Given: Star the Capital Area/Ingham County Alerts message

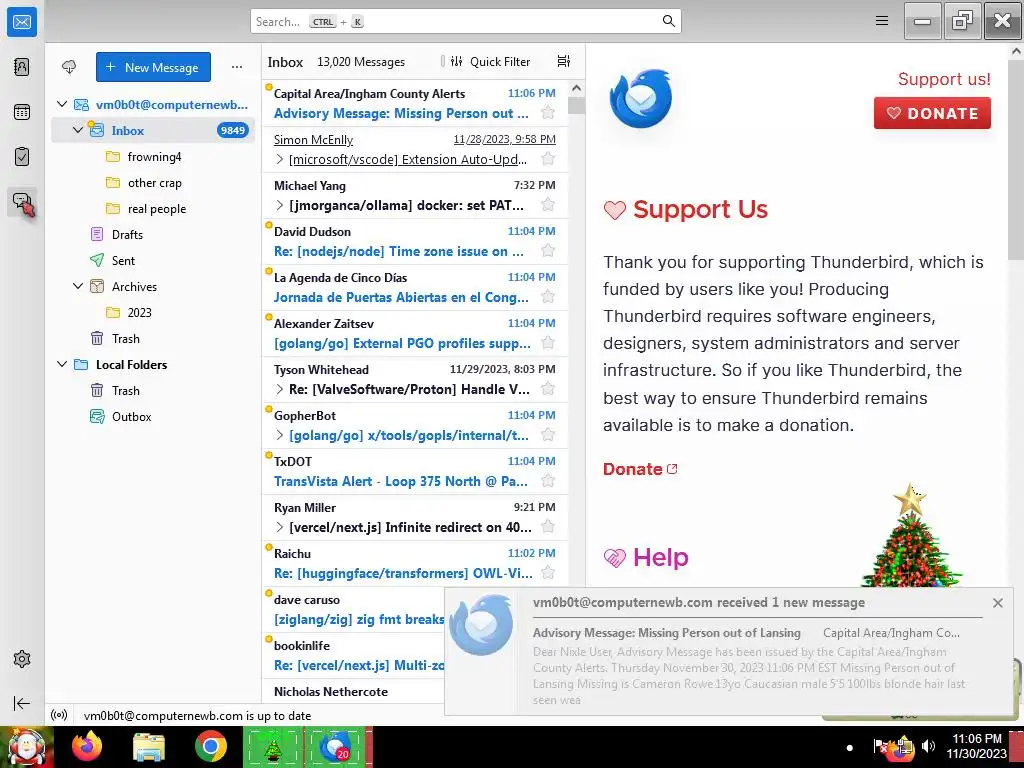Looking at the screenshot, I should [548, 113].
